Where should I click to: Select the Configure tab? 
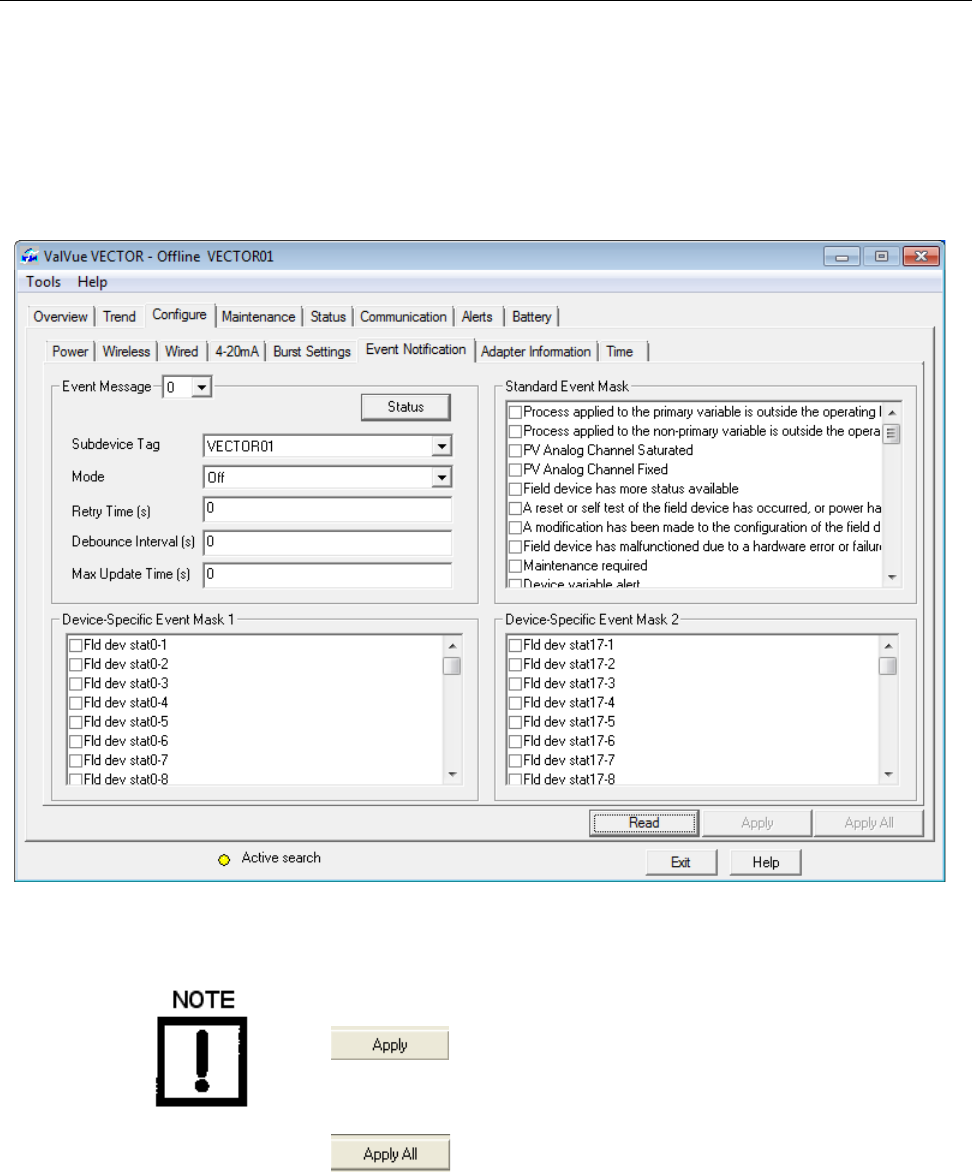tap(179, 315)
